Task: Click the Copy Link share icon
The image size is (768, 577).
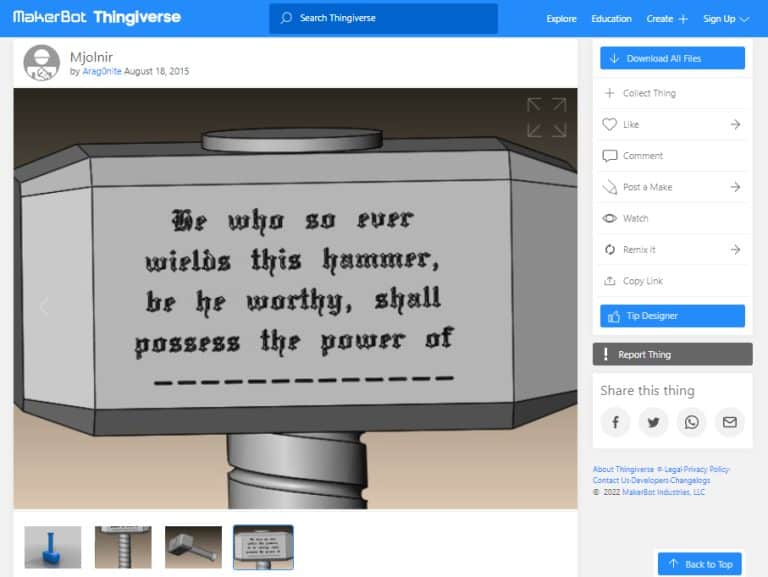Action: click(609, 281)
